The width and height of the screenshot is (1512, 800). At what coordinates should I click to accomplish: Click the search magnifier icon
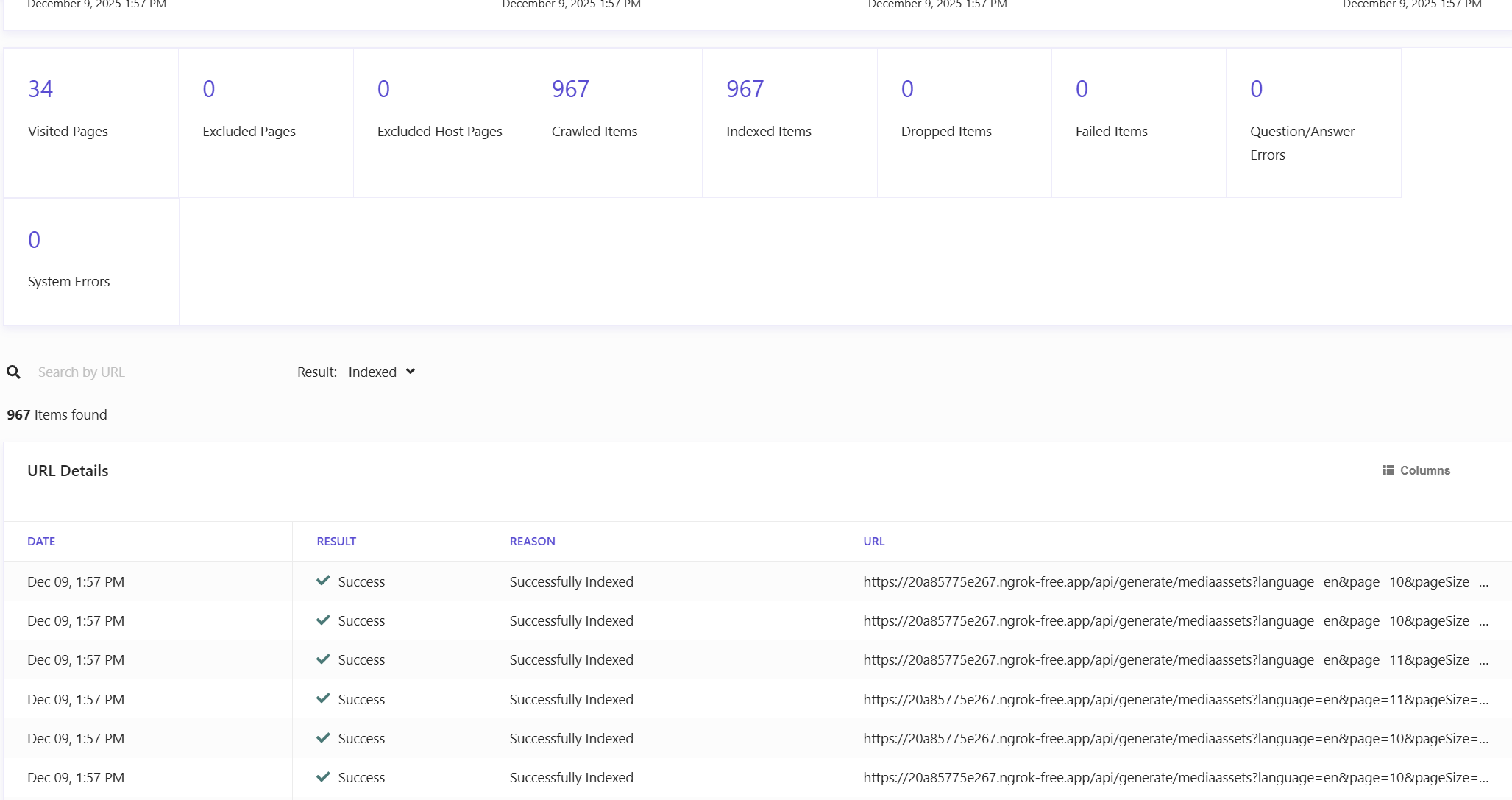pos(14,372)
